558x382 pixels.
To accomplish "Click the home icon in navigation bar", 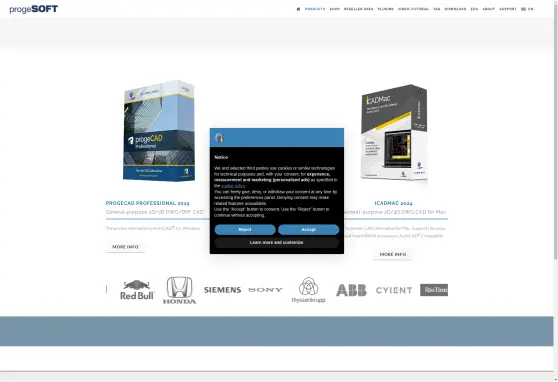I will 298,9.
